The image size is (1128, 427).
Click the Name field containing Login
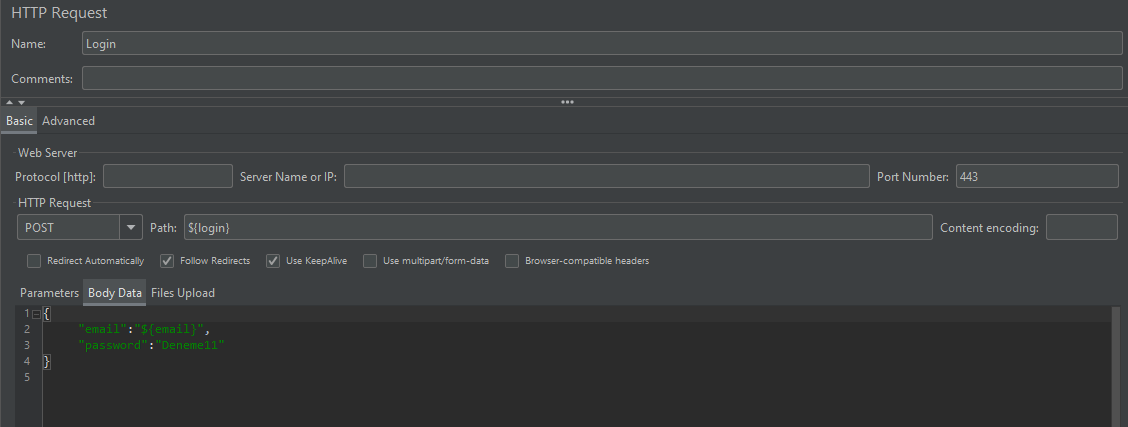(x=601, y=43)
